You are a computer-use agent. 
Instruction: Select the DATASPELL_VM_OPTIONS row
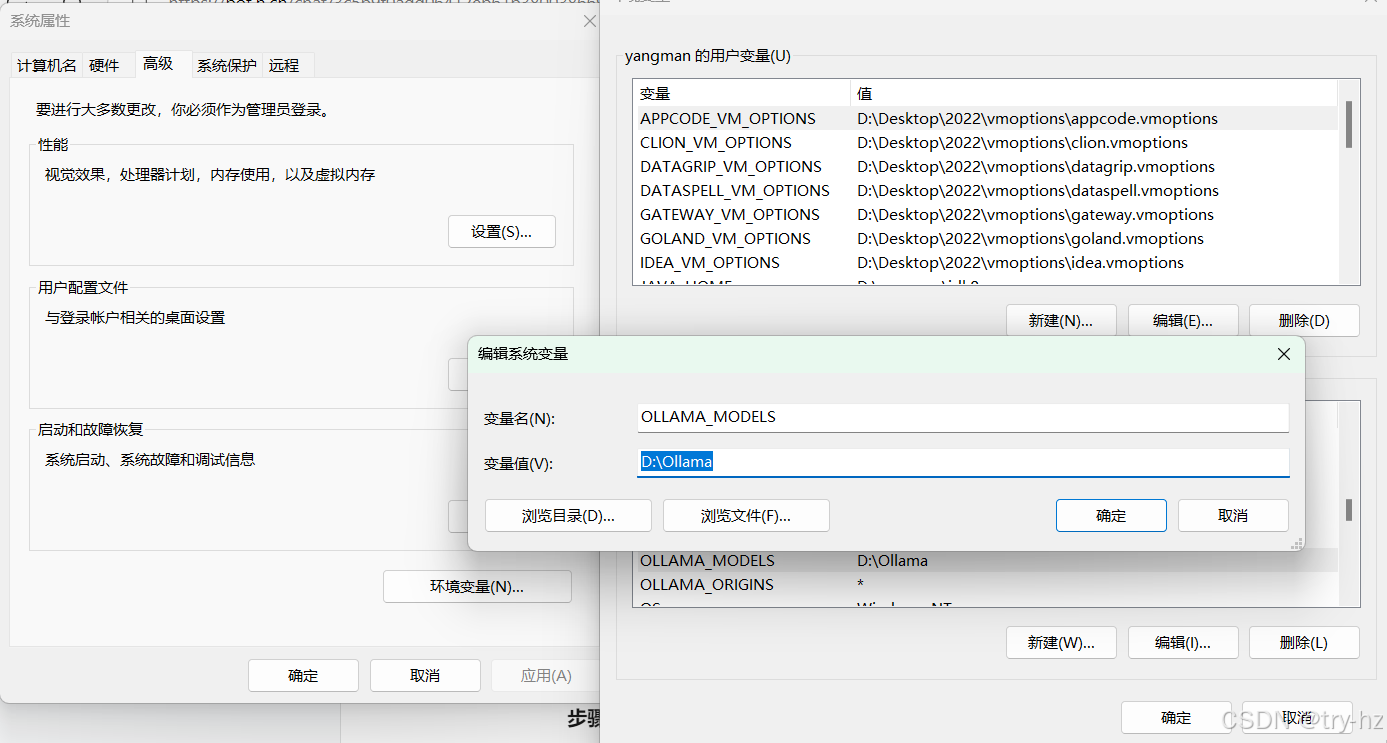(x=985, y=191)
